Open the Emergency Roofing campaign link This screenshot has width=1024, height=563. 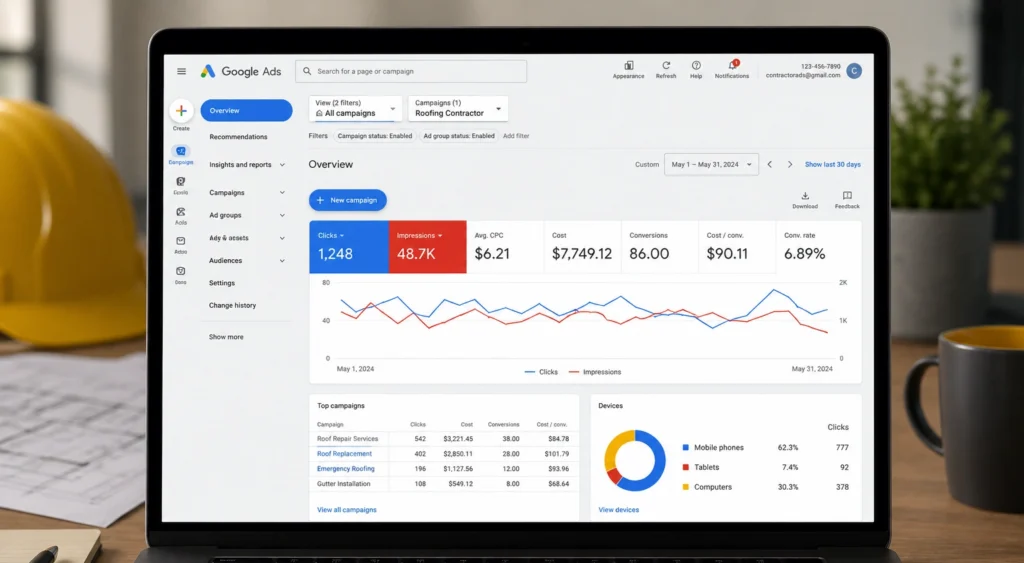pyautogui.click(x=345, y=469)
